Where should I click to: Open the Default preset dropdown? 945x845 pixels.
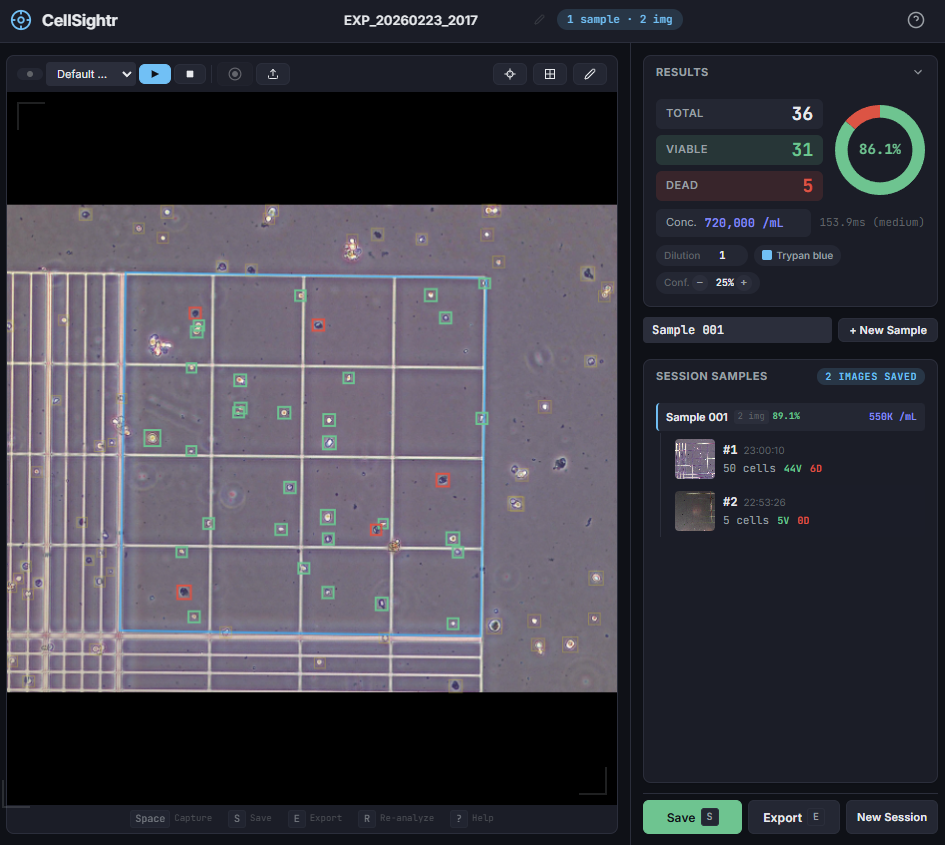click(x=91, y=74)
